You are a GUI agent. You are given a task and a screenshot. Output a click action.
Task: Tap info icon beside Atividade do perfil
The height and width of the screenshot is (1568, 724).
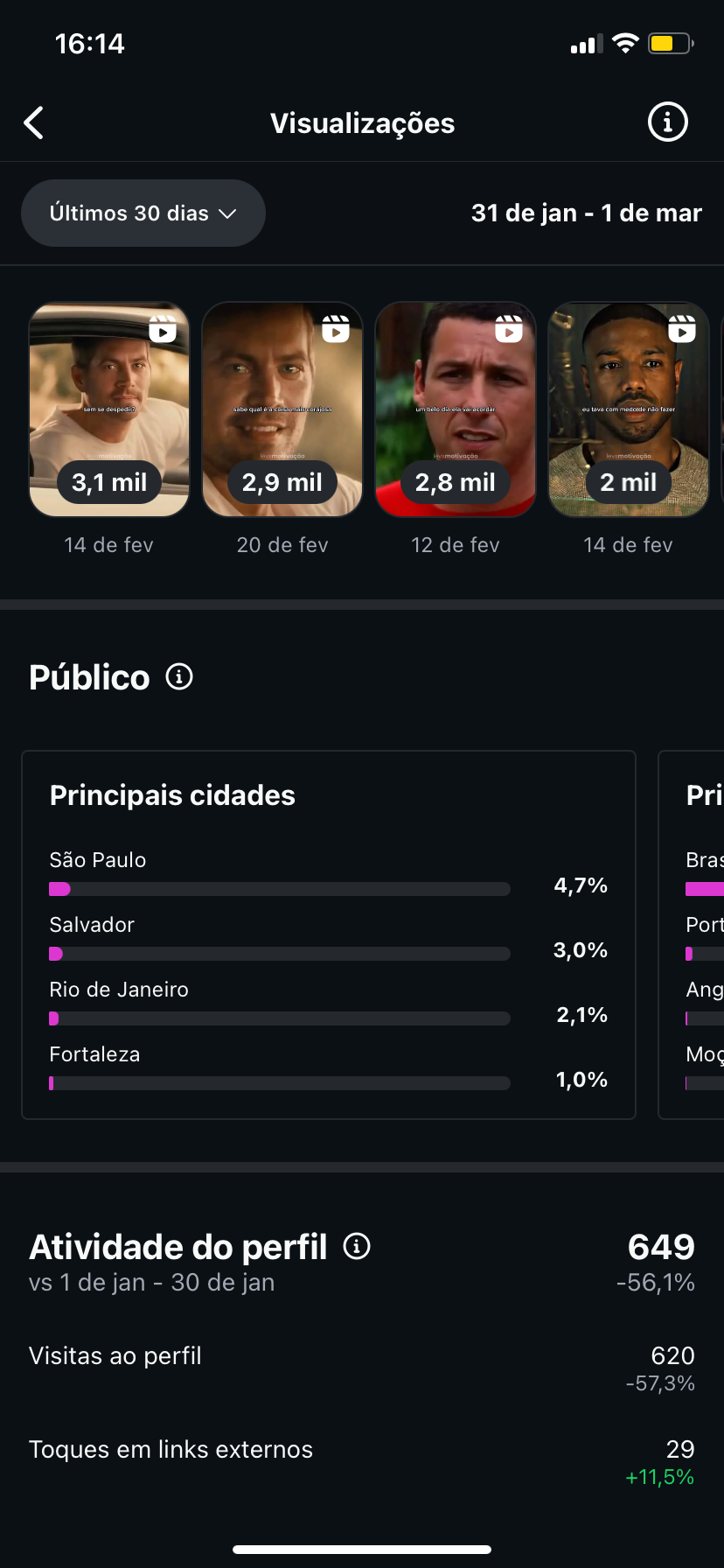click(x=357, y=1245)
